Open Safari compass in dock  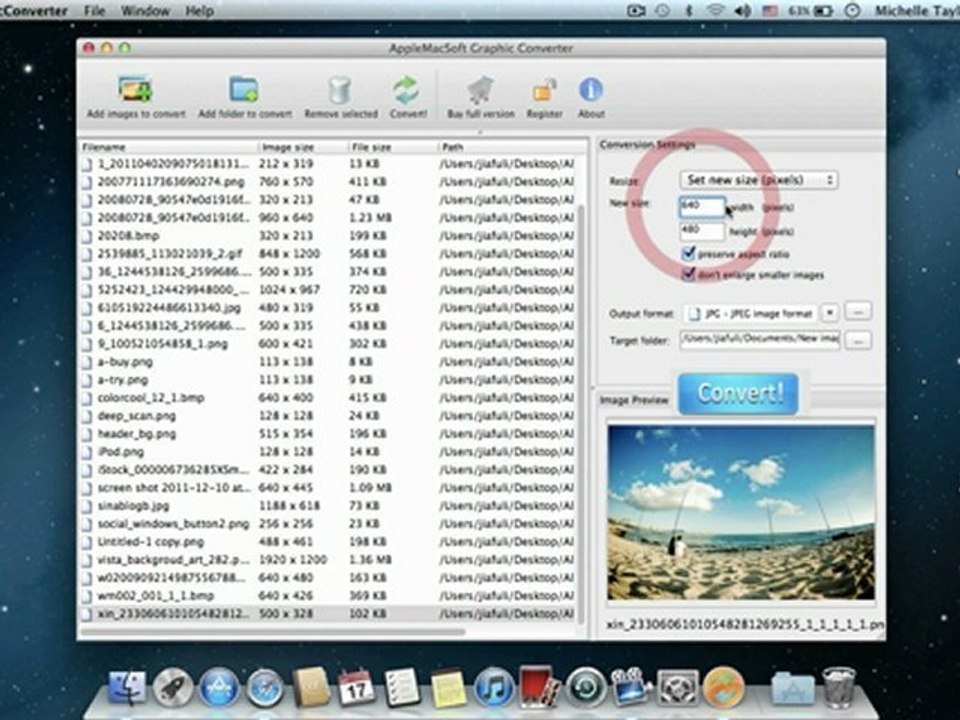point(264,688)
